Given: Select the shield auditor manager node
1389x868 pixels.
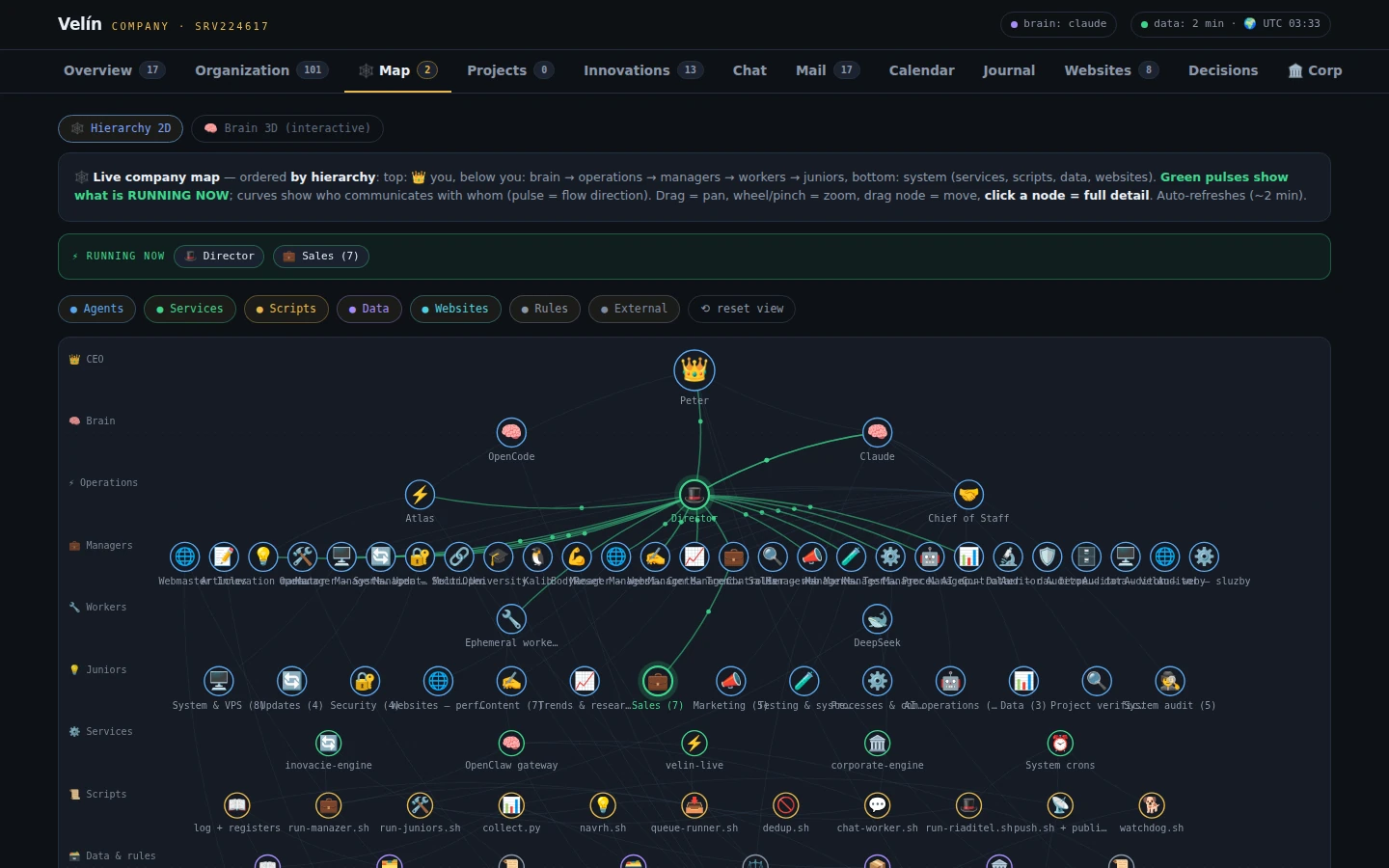Looking at the screenshot, I should 1048,556.
